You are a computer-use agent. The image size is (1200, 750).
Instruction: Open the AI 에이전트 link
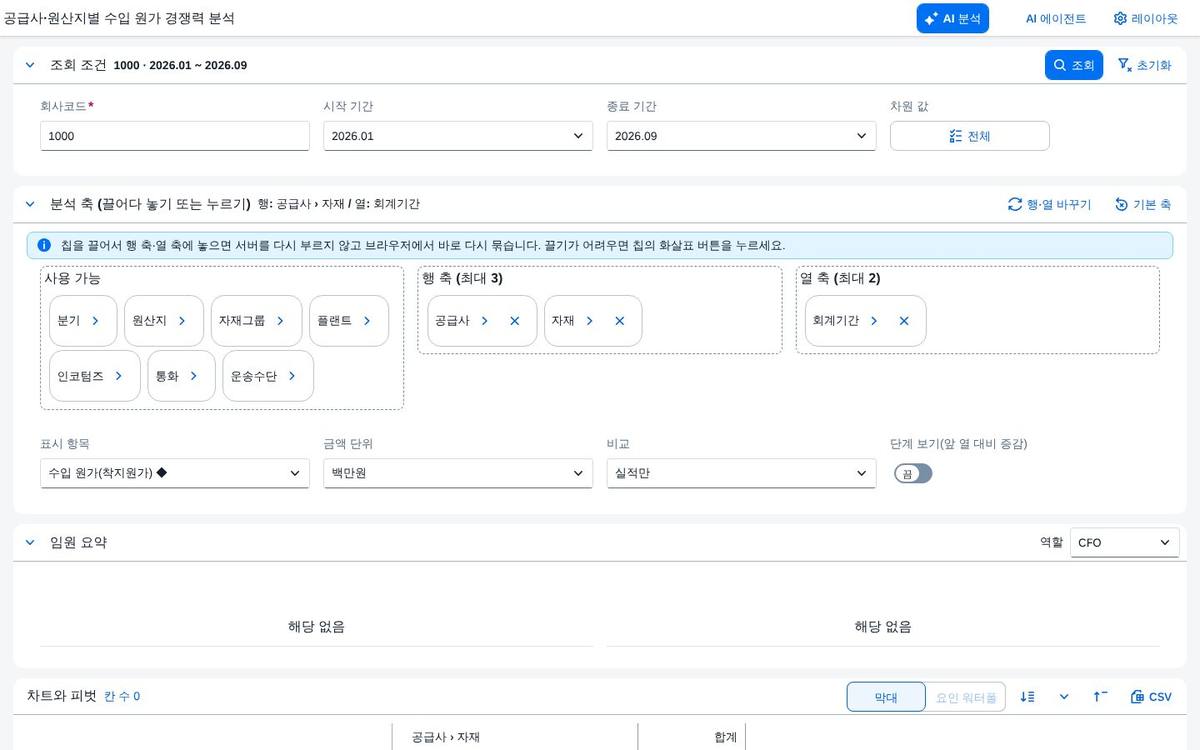(x=1055, y=18)
